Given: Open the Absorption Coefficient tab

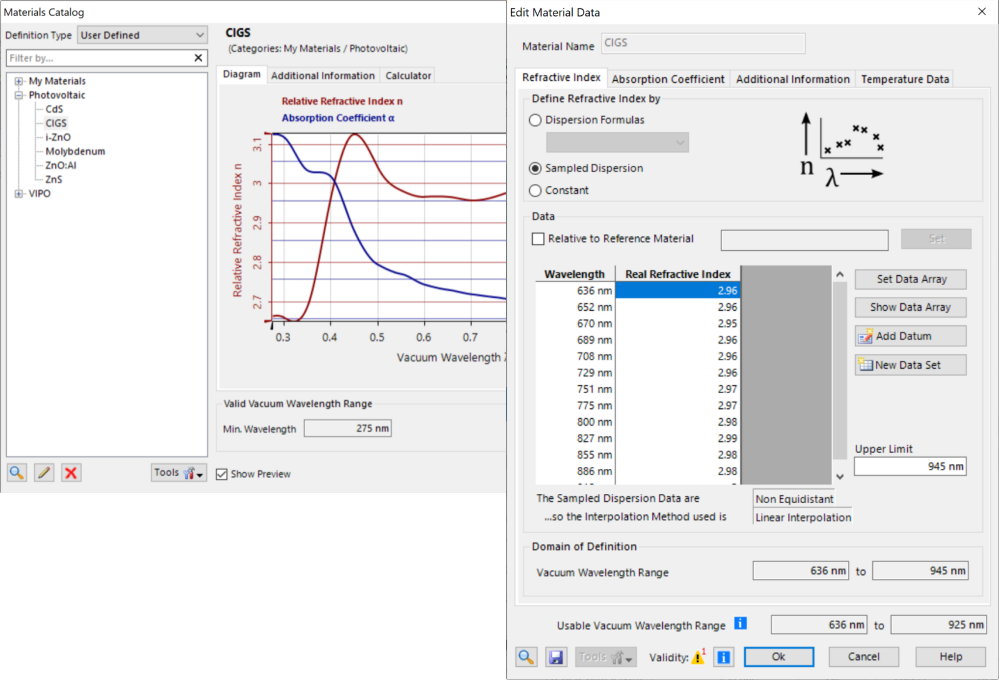Looking at the screenshot, I should 668,79.
